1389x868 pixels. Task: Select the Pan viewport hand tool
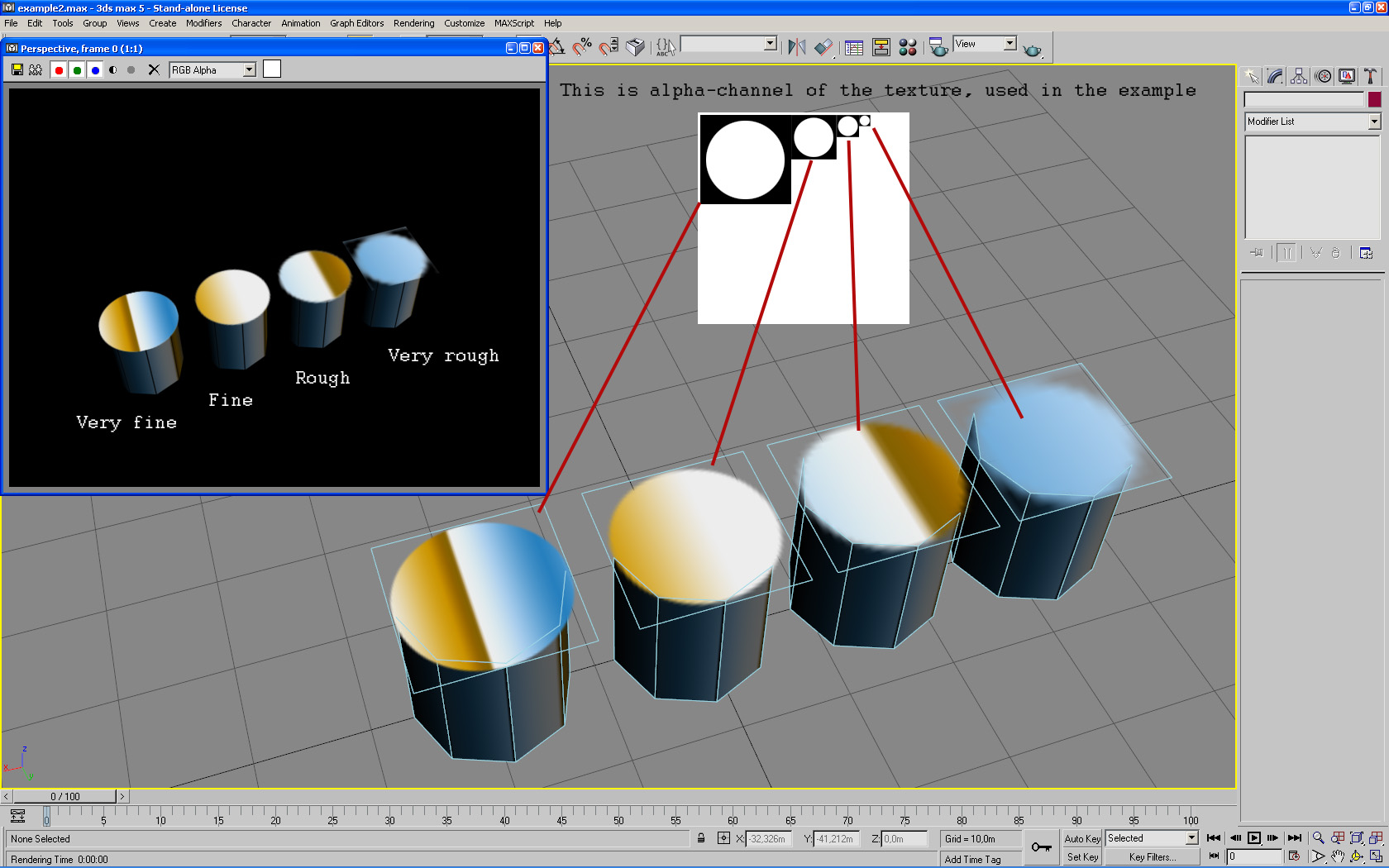tap(1337, 856)
